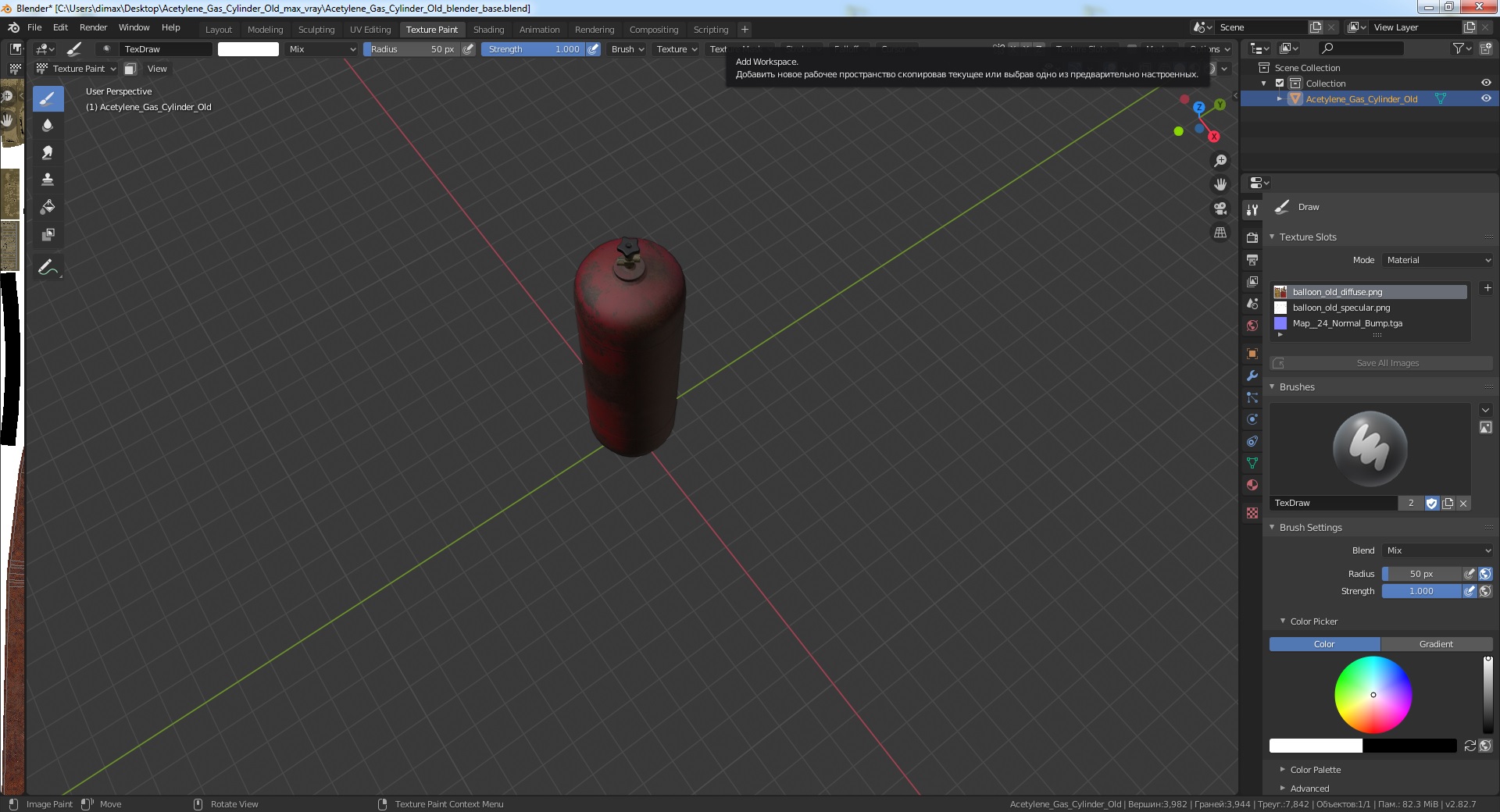Toggle radius pressure sensitivity in header
This screenshot has height=812, width=1500.
(x=468, y=49)
